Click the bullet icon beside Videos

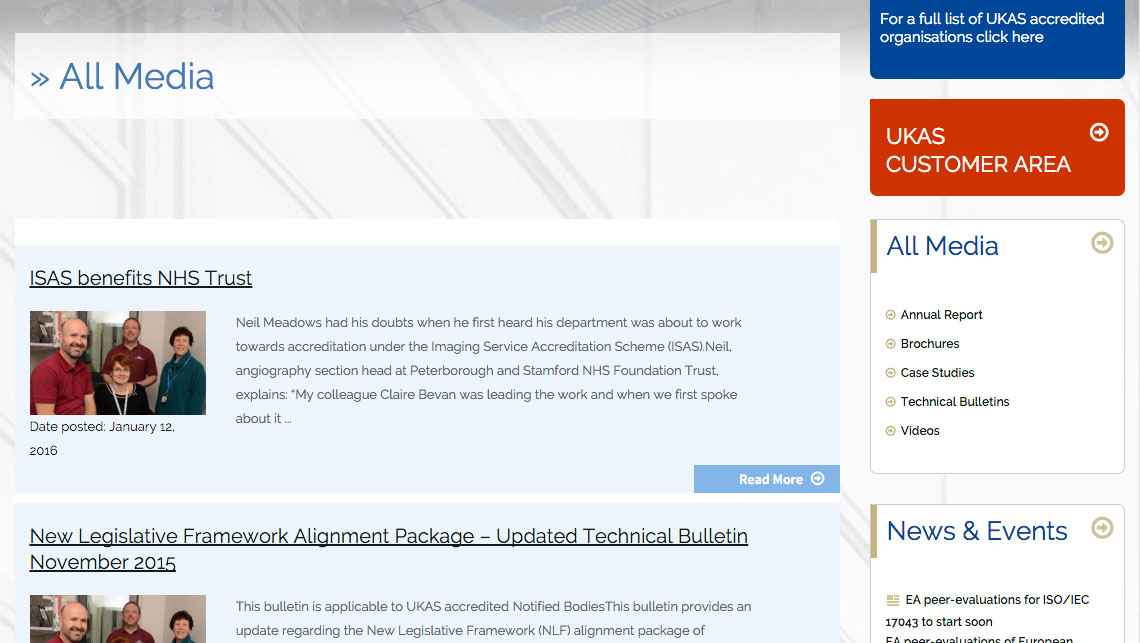click(891, 431)
